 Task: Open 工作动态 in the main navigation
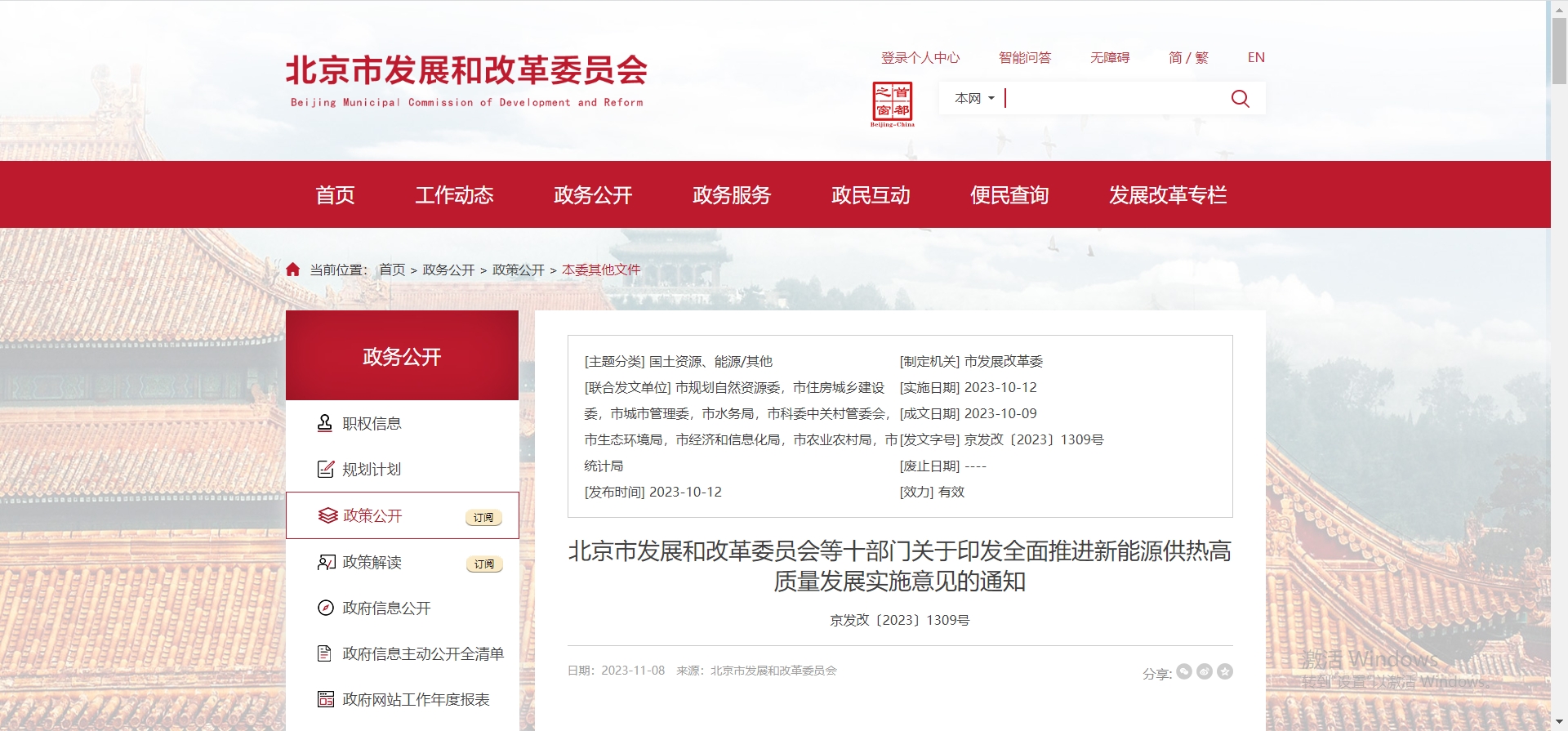pyautogui.click(x=454, y=195)
